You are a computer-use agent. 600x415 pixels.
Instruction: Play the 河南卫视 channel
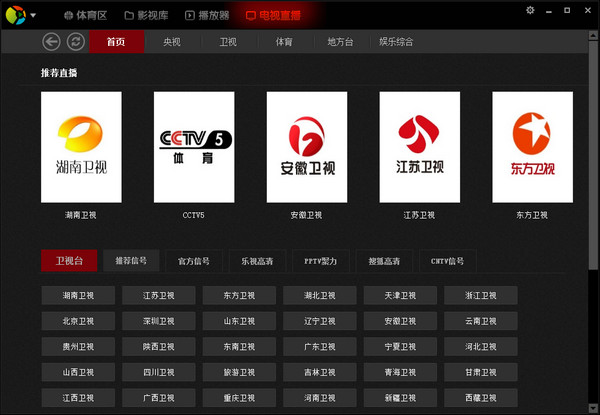click(320, 398)
